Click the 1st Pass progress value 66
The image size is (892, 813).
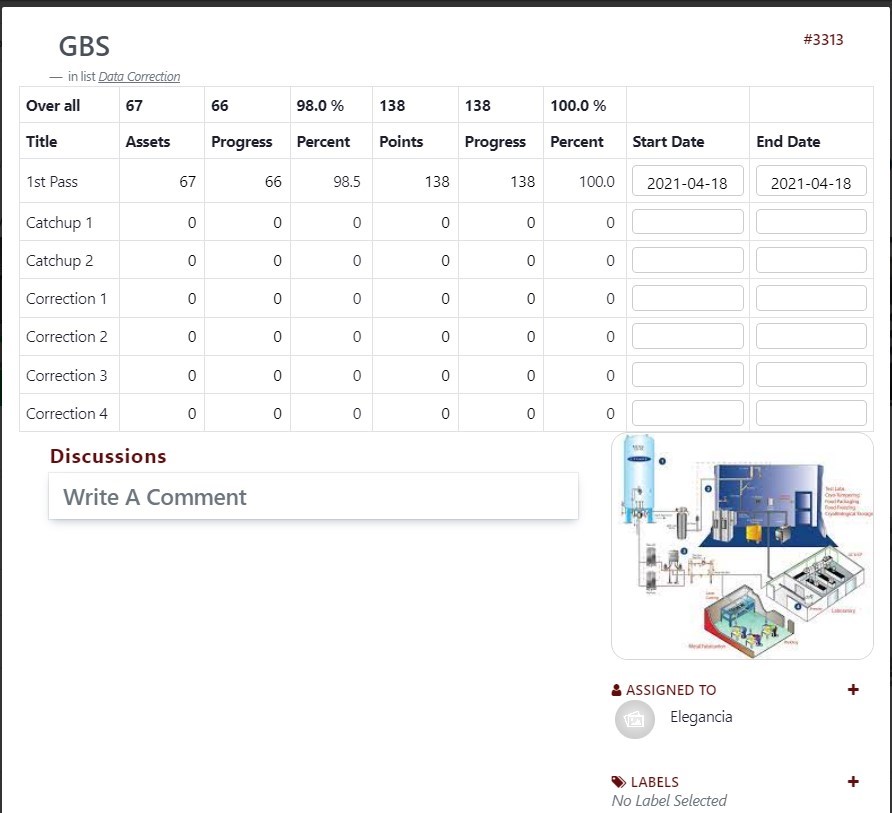pos(273,181)
